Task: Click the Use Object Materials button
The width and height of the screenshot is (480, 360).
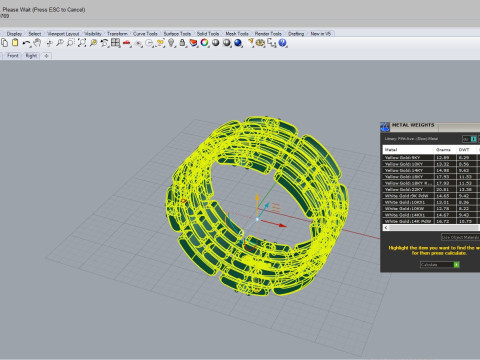Action: (x=460, y=237)
